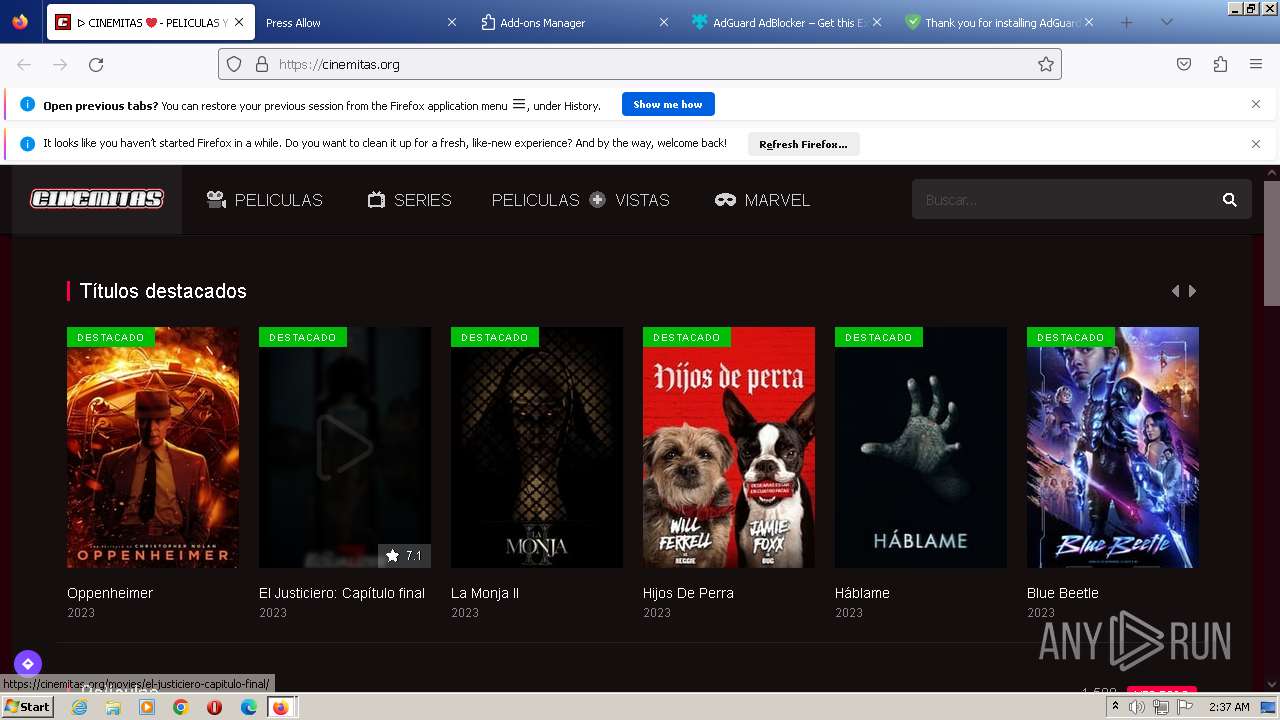Open File Explorer from taskbar

pos(113,707)
